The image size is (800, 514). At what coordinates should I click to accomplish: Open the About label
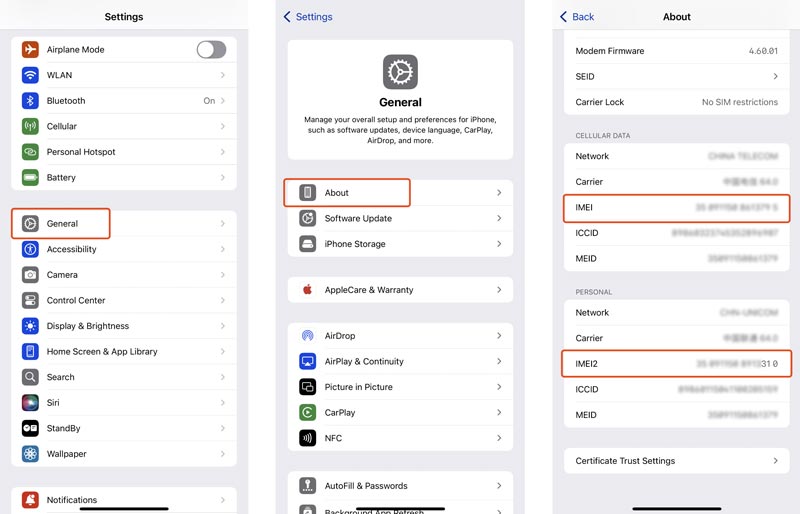pyautogui.click(x=337, y=192)
